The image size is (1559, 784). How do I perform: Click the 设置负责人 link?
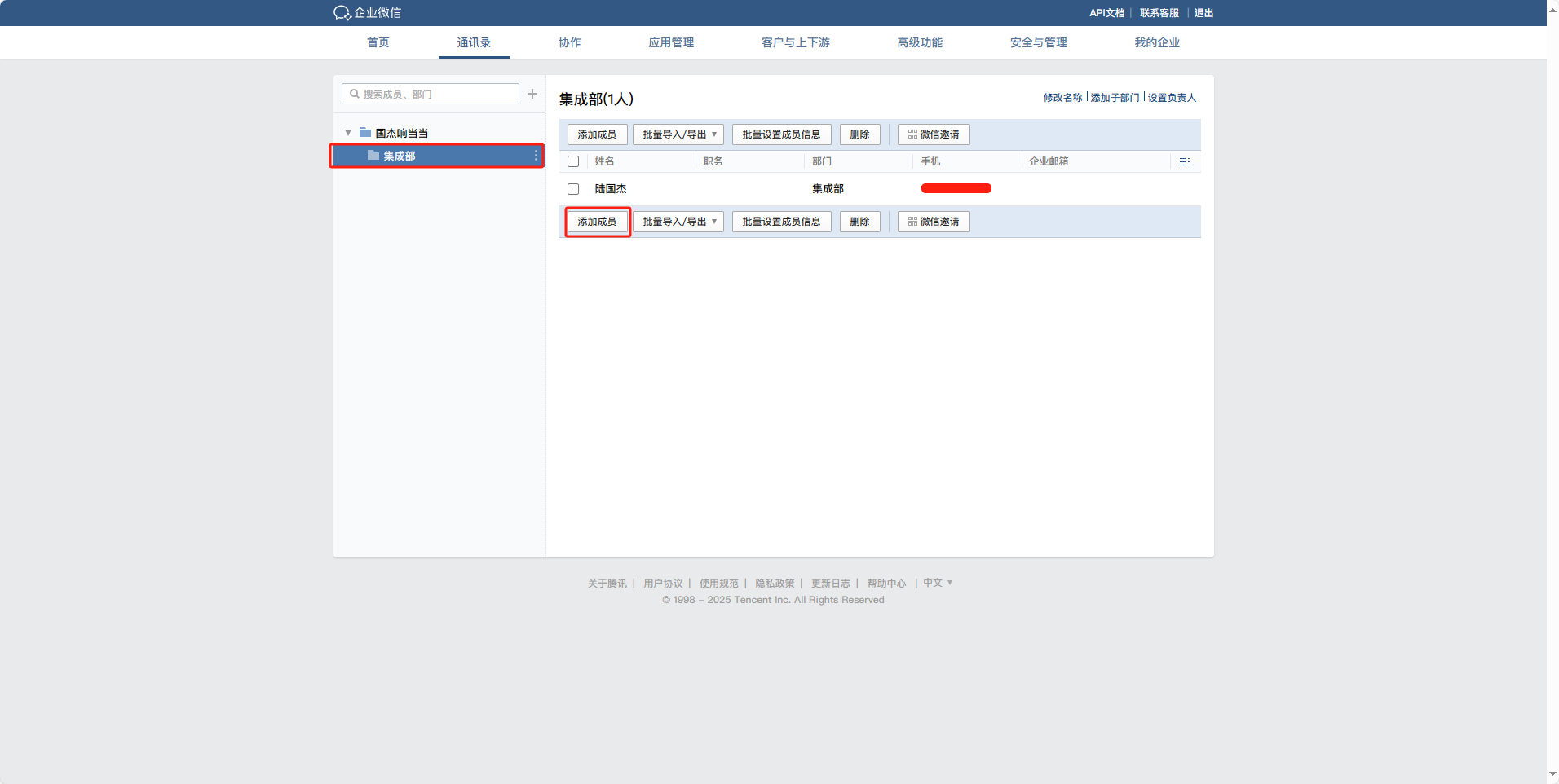coord(1173,98)
